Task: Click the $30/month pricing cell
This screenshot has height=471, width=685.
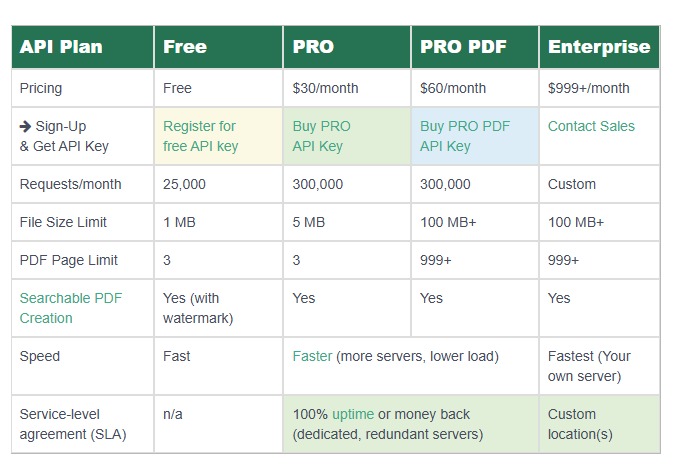Action: pos(326,88)
